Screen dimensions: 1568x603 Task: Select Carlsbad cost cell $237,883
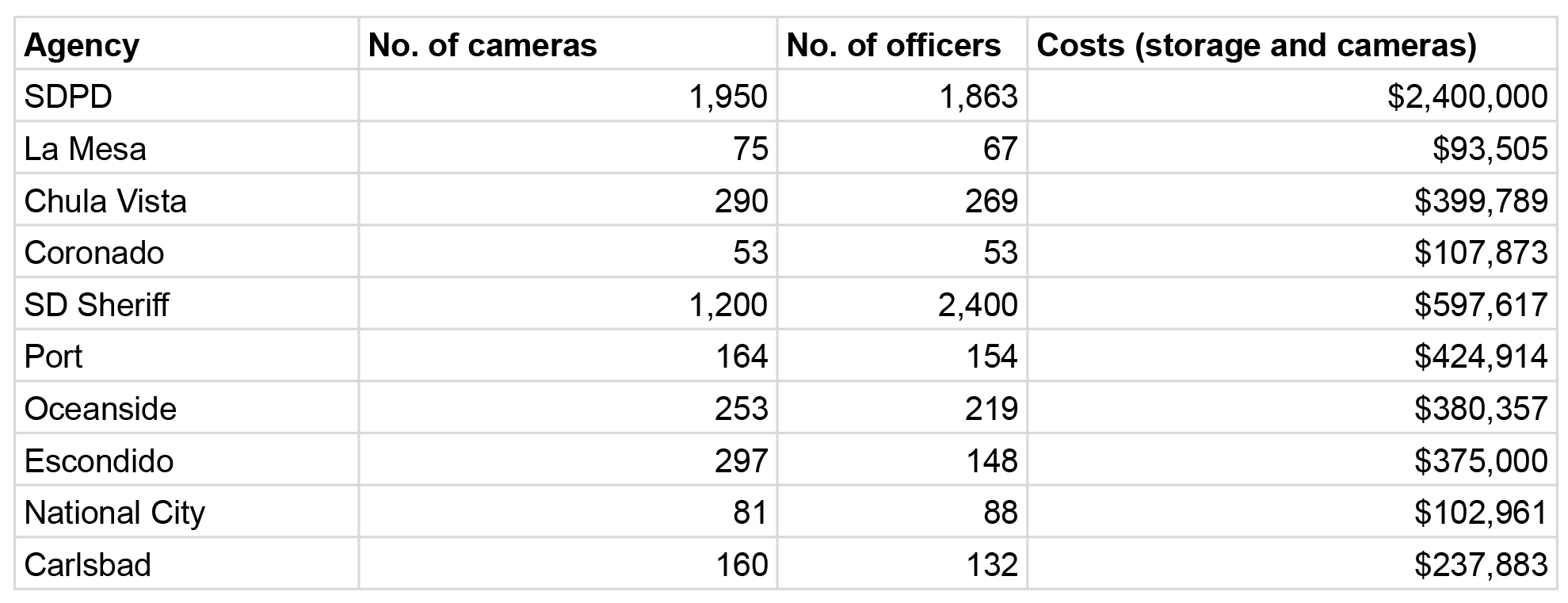point(1292,563)
